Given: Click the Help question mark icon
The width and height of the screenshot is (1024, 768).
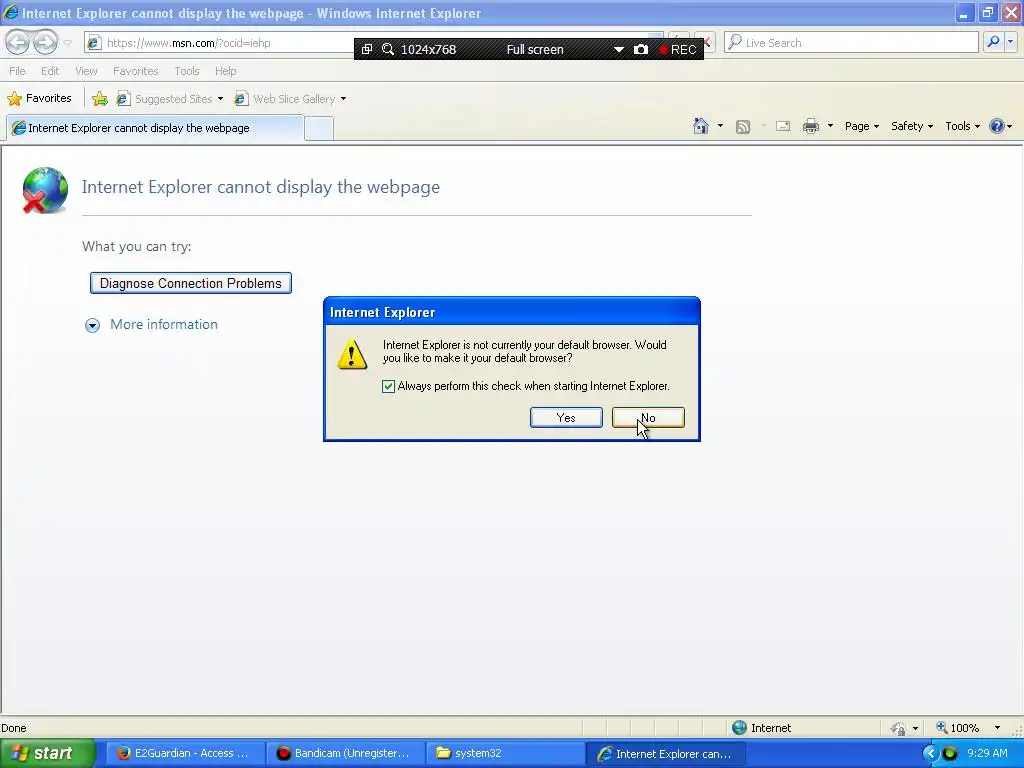Looking at the screenshot, I should tap(997, 126).
